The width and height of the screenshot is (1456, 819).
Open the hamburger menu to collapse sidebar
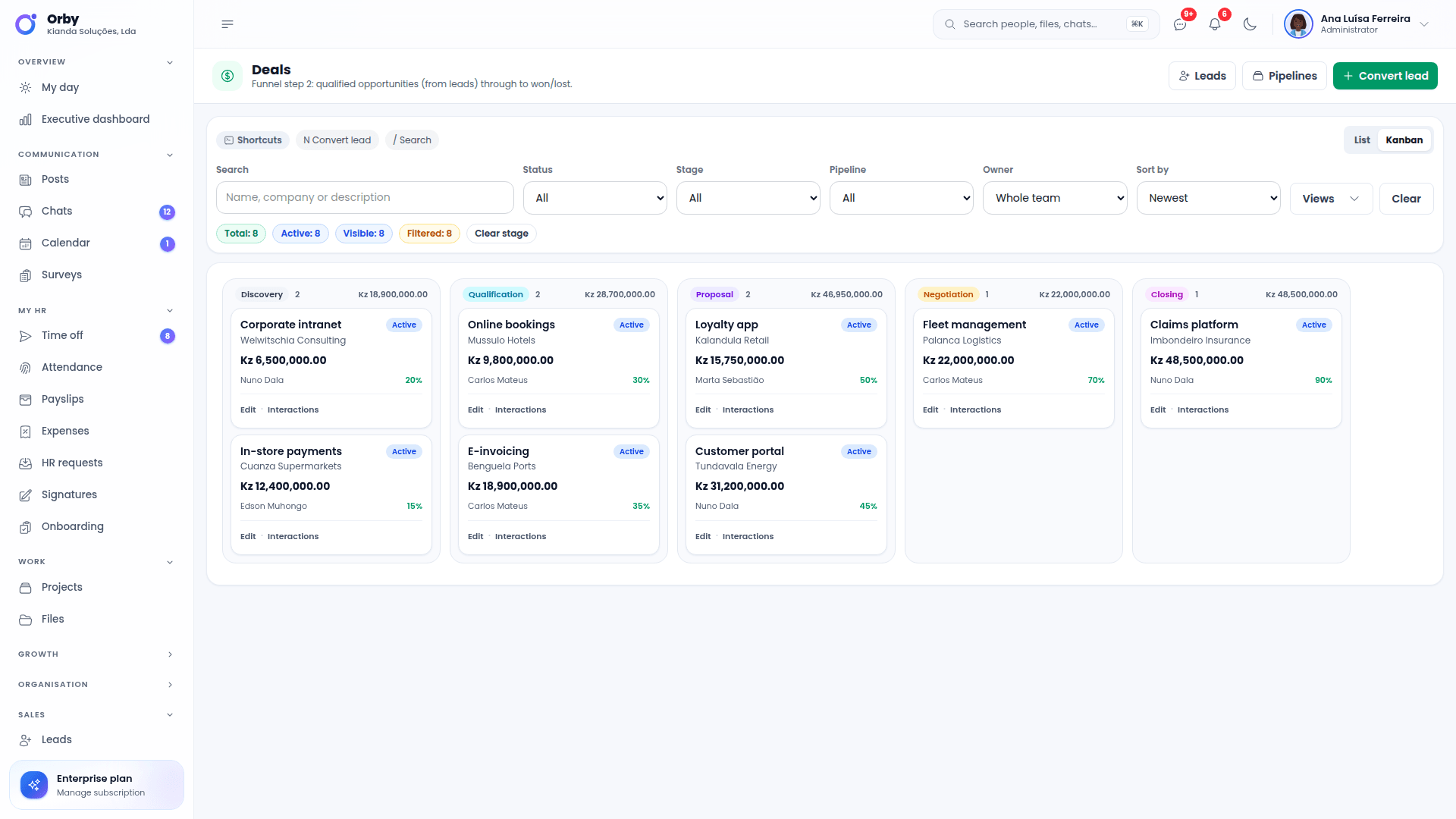227,24
